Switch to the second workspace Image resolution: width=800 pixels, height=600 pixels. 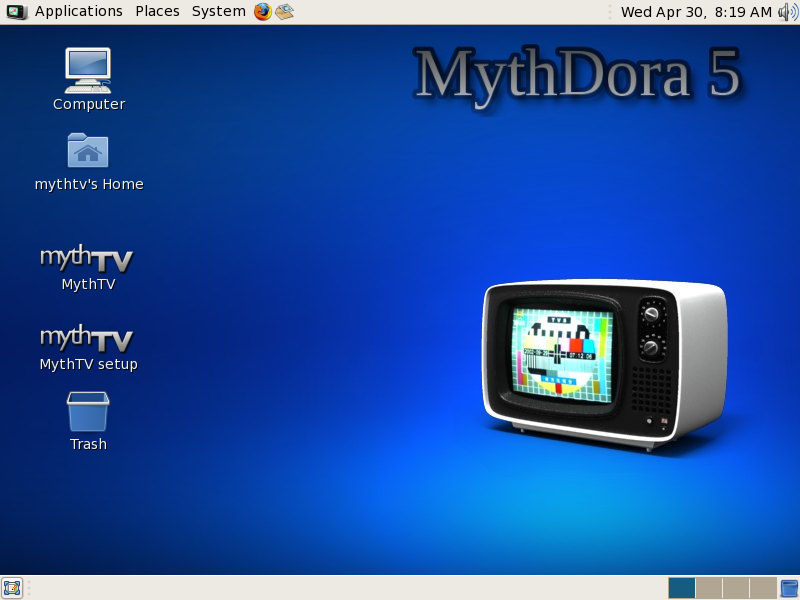[709, 588]
